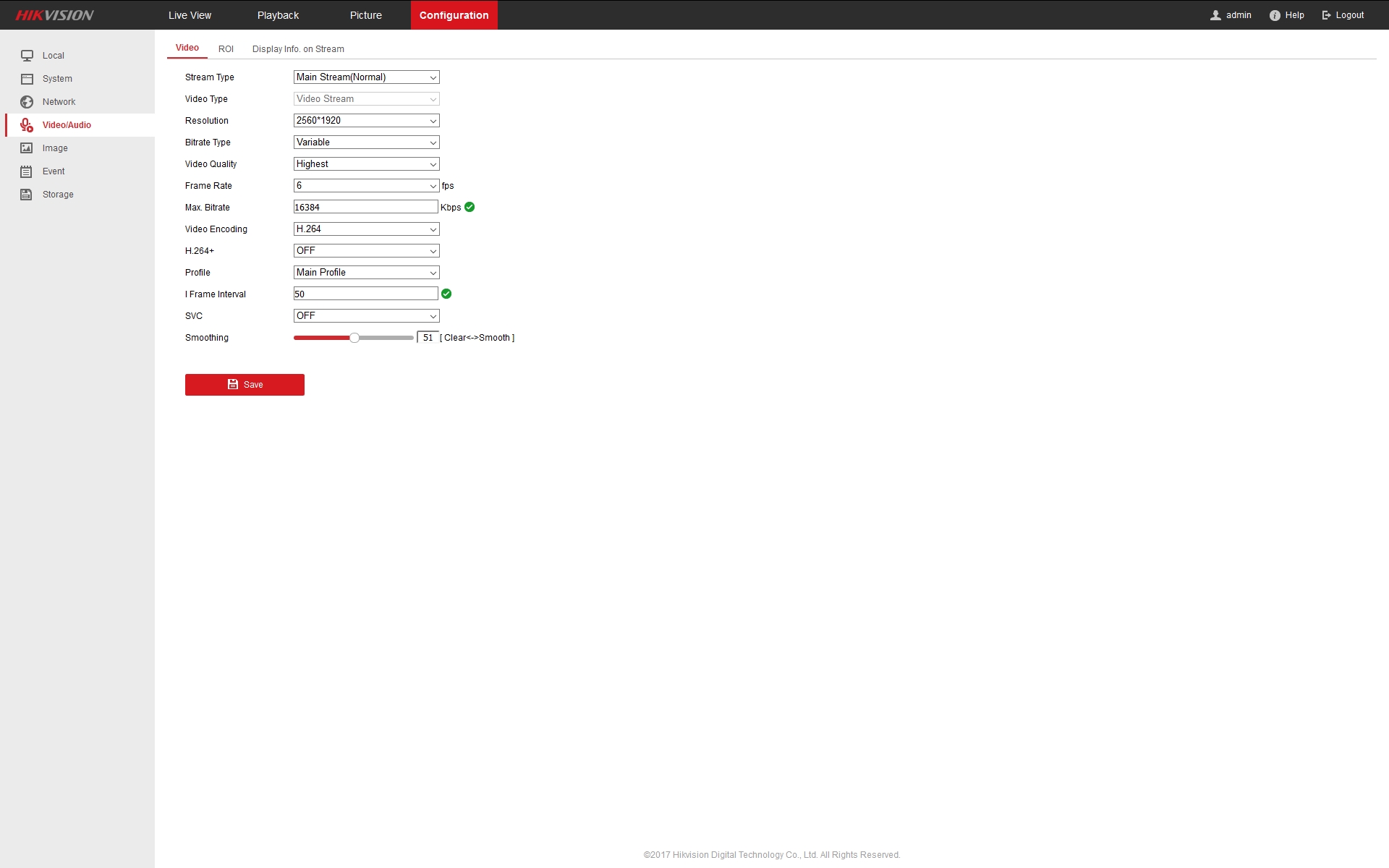Click the Event calendar icon
The width and height of the screenshot is (1389, 868).
pyautogui.click(x=27, y=171)
